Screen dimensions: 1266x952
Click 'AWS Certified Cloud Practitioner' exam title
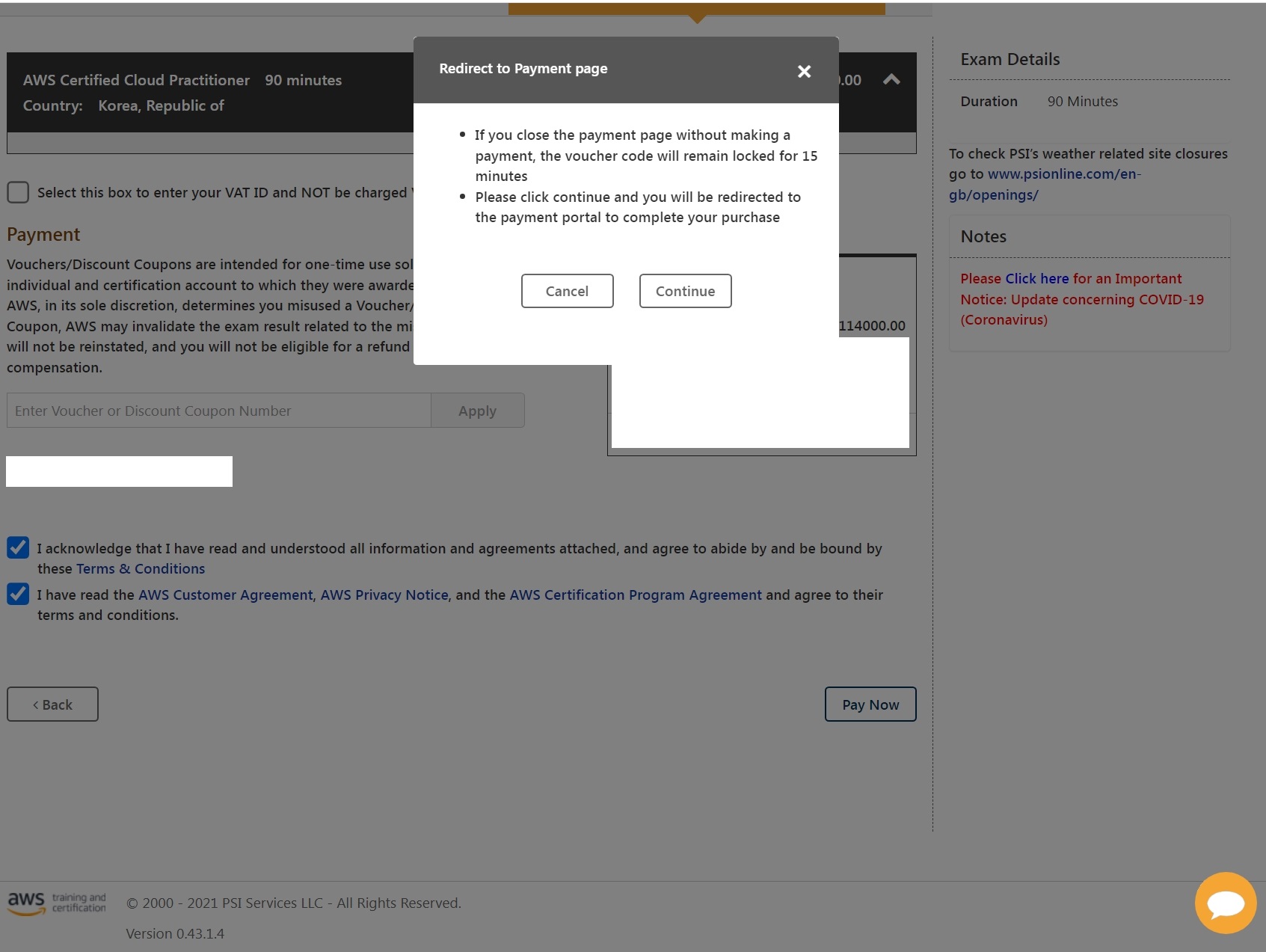(x=136, y=80)
